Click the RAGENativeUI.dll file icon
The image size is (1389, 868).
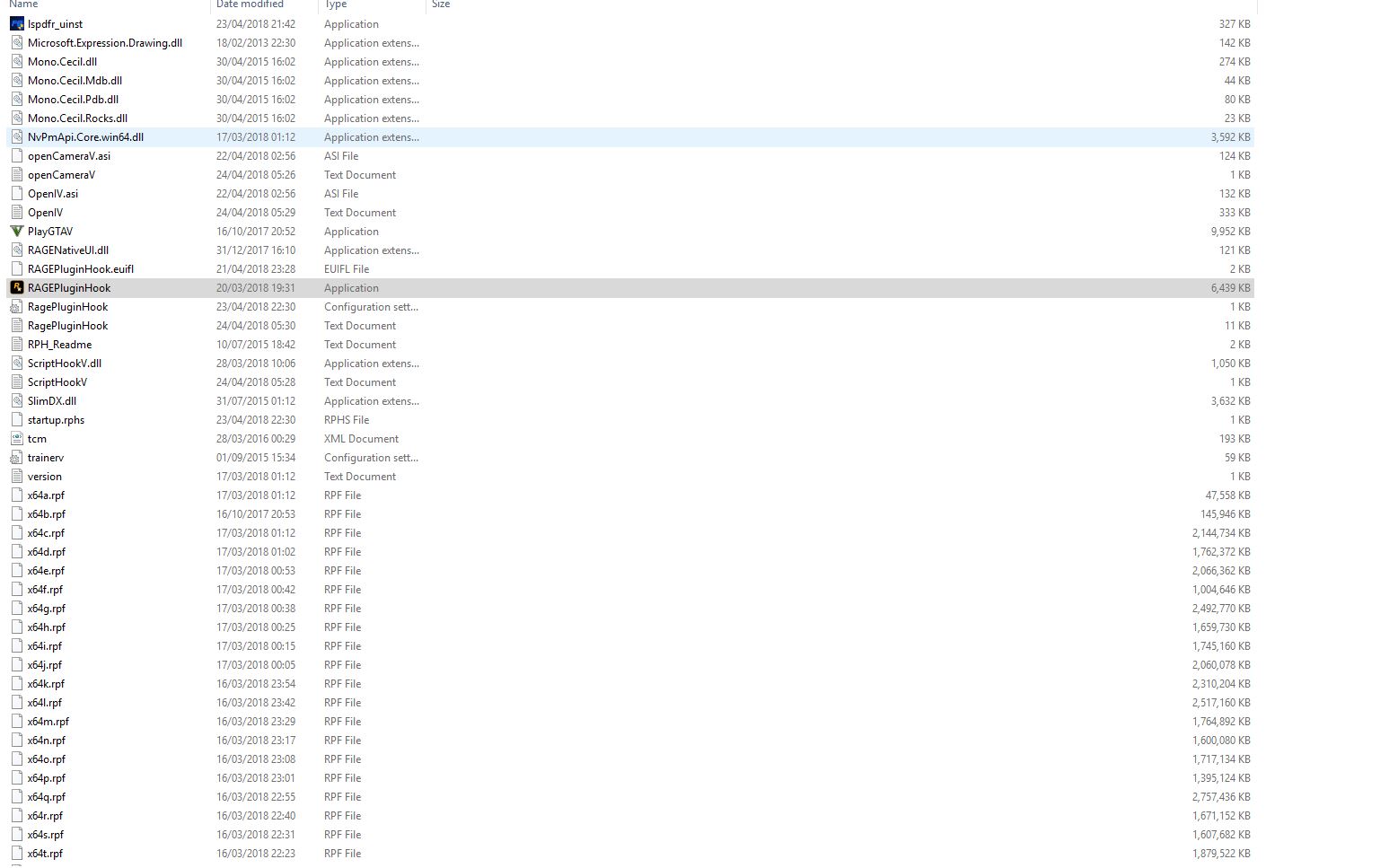point(17,250)
